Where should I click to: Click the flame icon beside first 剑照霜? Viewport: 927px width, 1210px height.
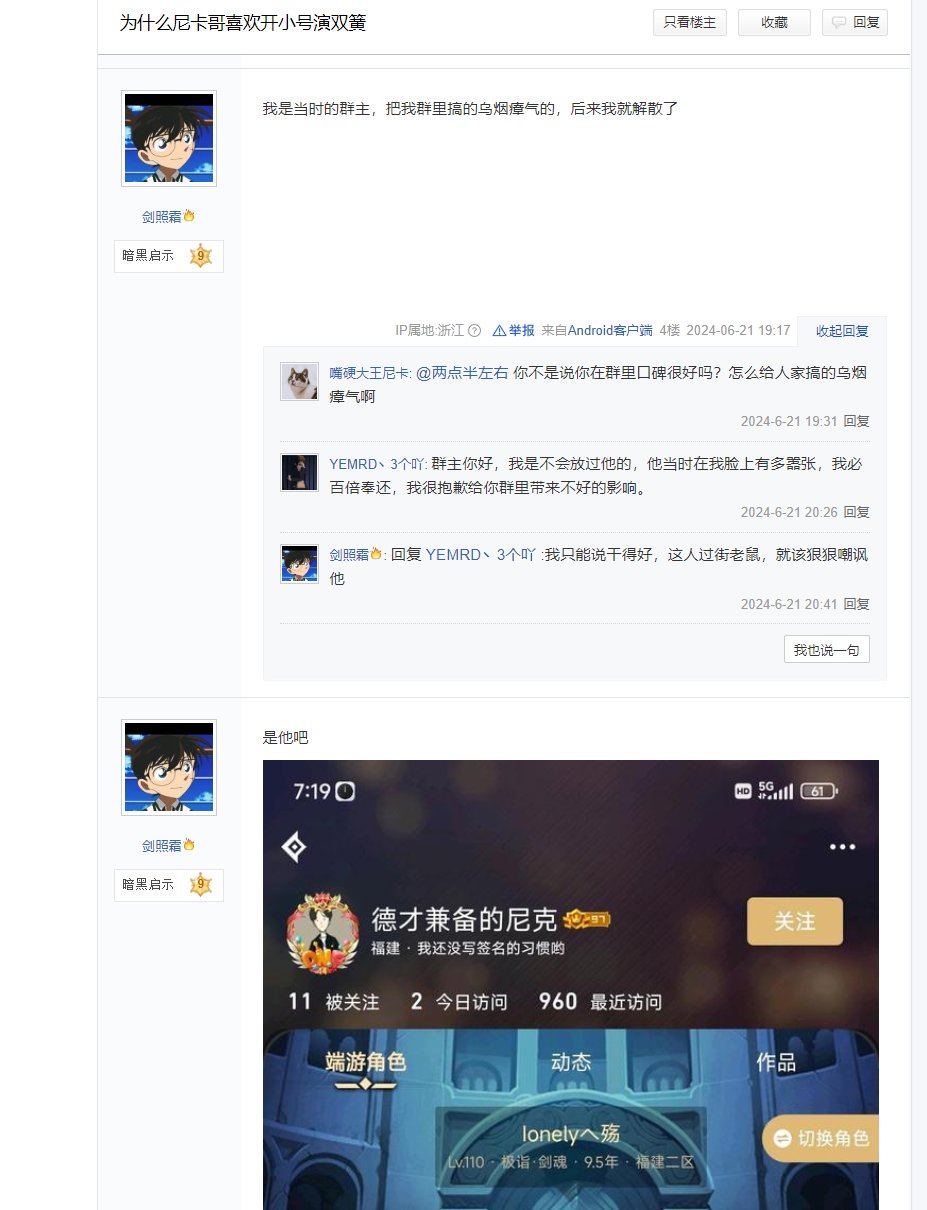pos(189,216)
